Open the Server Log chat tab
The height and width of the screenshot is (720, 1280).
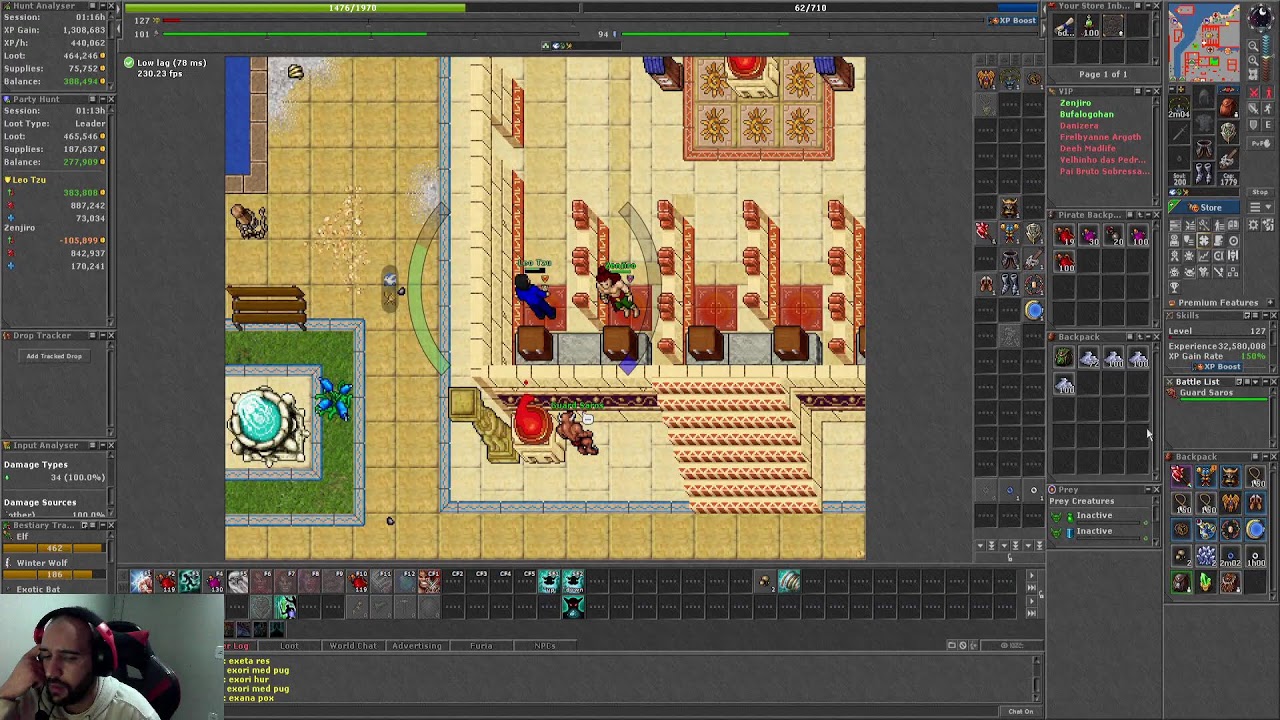click(x=238, y=646)
